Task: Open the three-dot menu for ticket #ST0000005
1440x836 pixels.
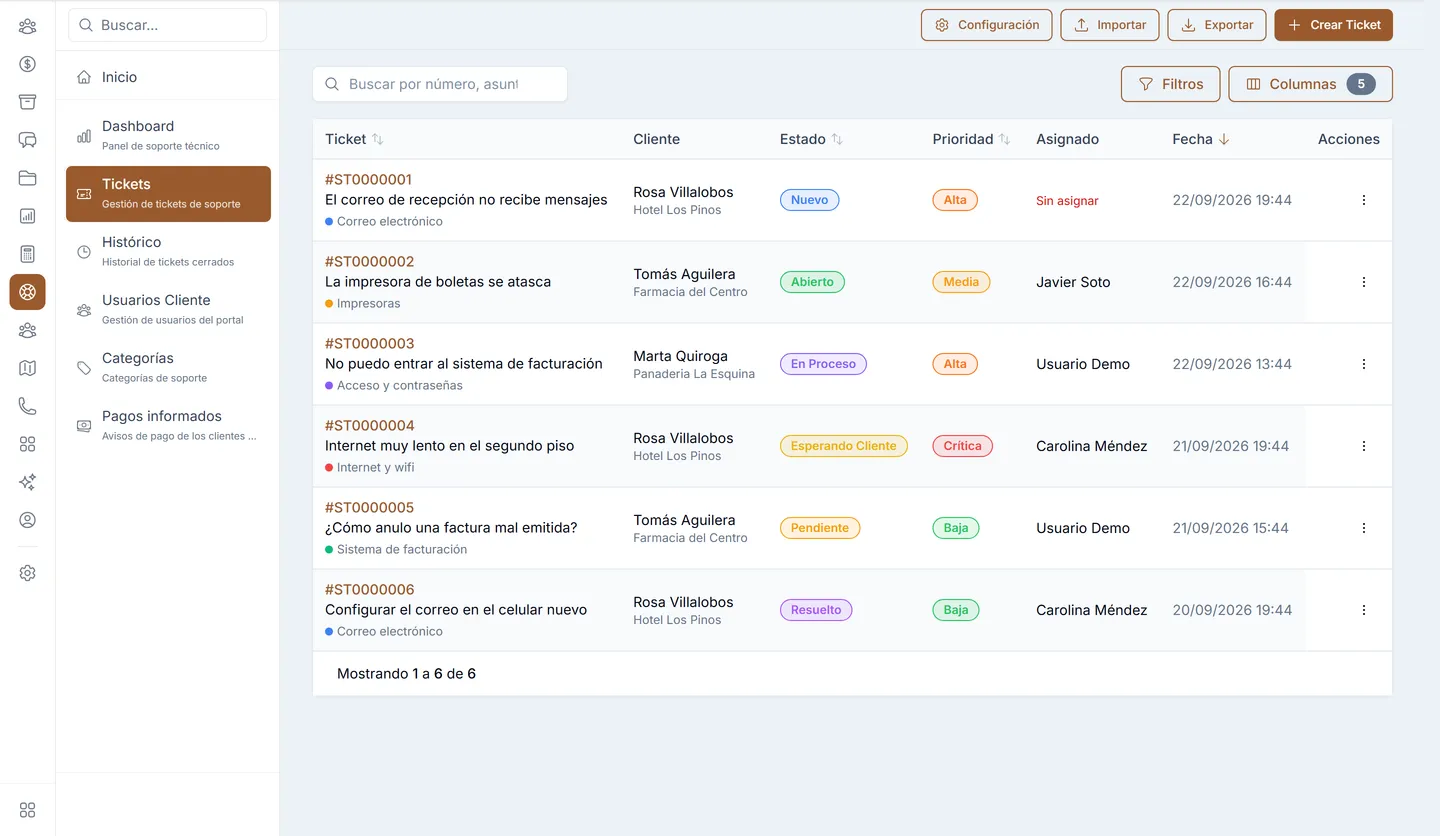Action: point(1364,528)
